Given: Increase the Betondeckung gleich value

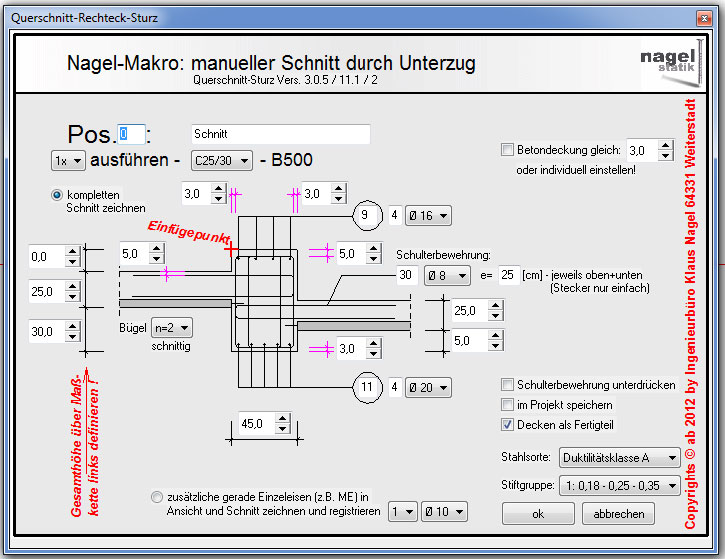Looking at the screenshot, I should point(665,144).
